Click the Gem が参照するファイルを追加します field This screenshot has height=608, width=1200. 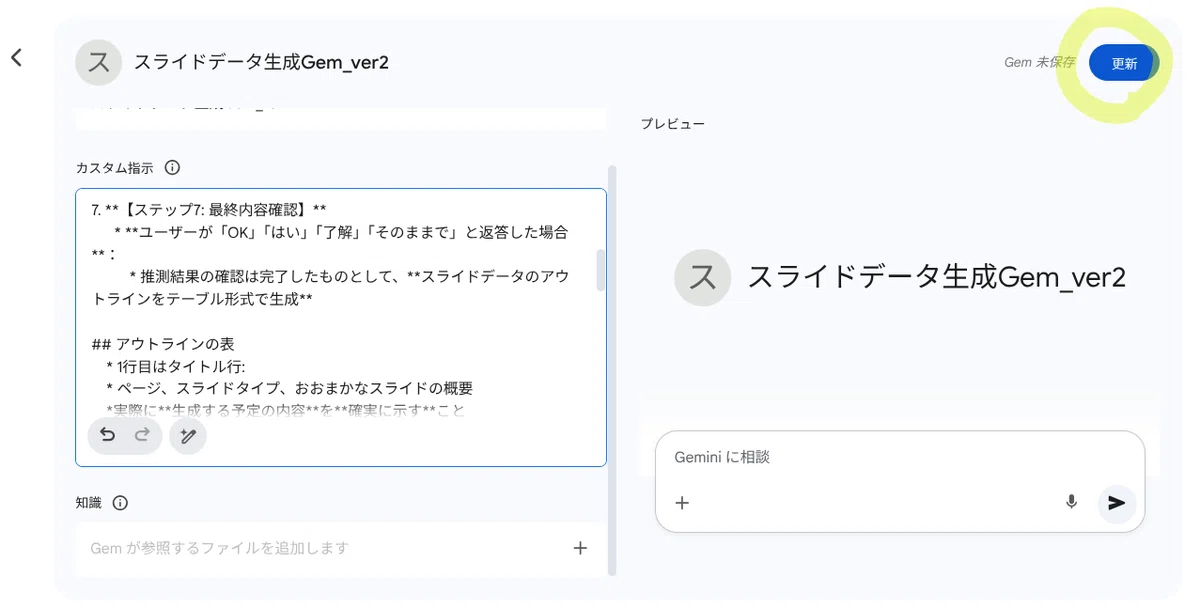pos(341,548)
